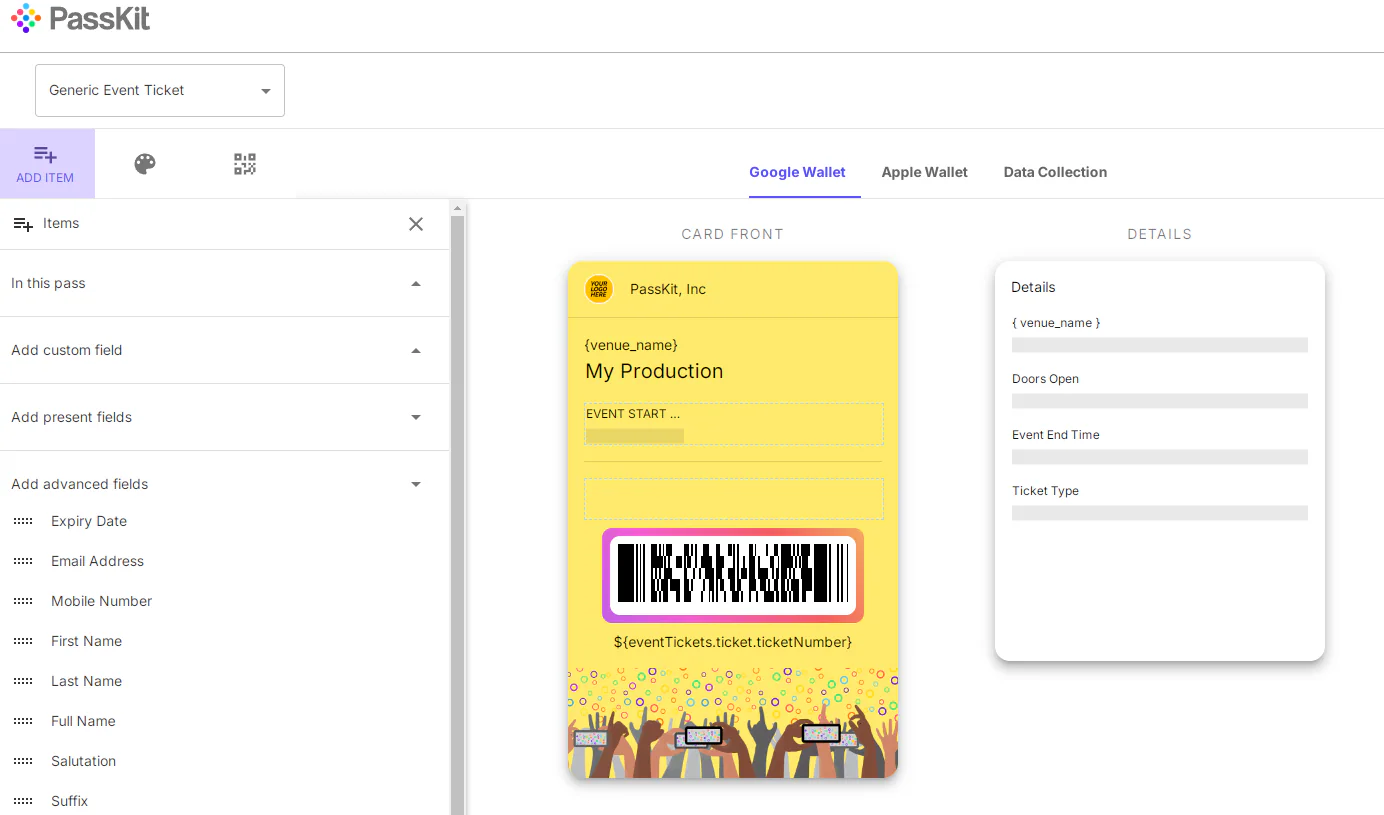Select the Mobile Number field

pos(101,601)
